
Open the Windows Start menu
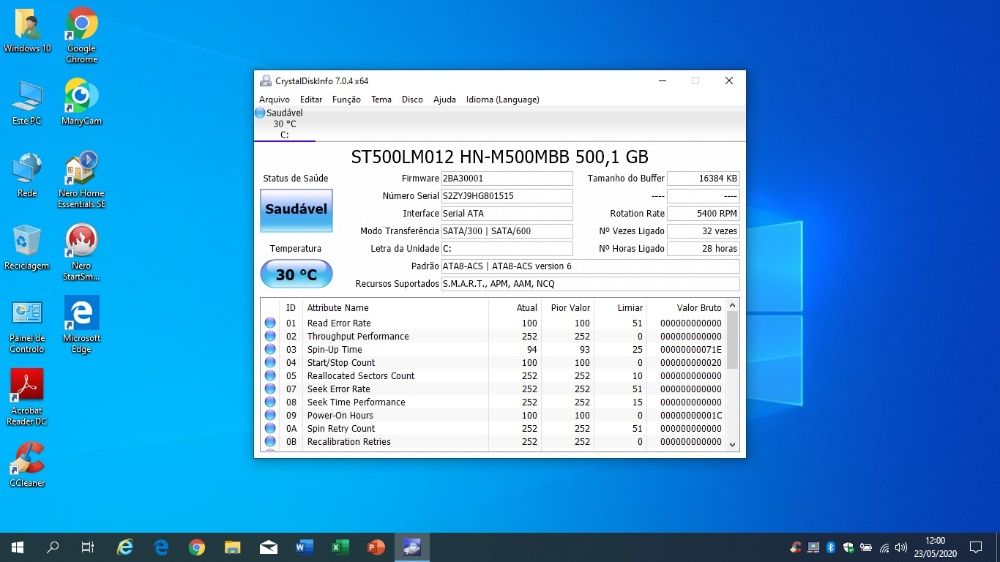point(17,547)
